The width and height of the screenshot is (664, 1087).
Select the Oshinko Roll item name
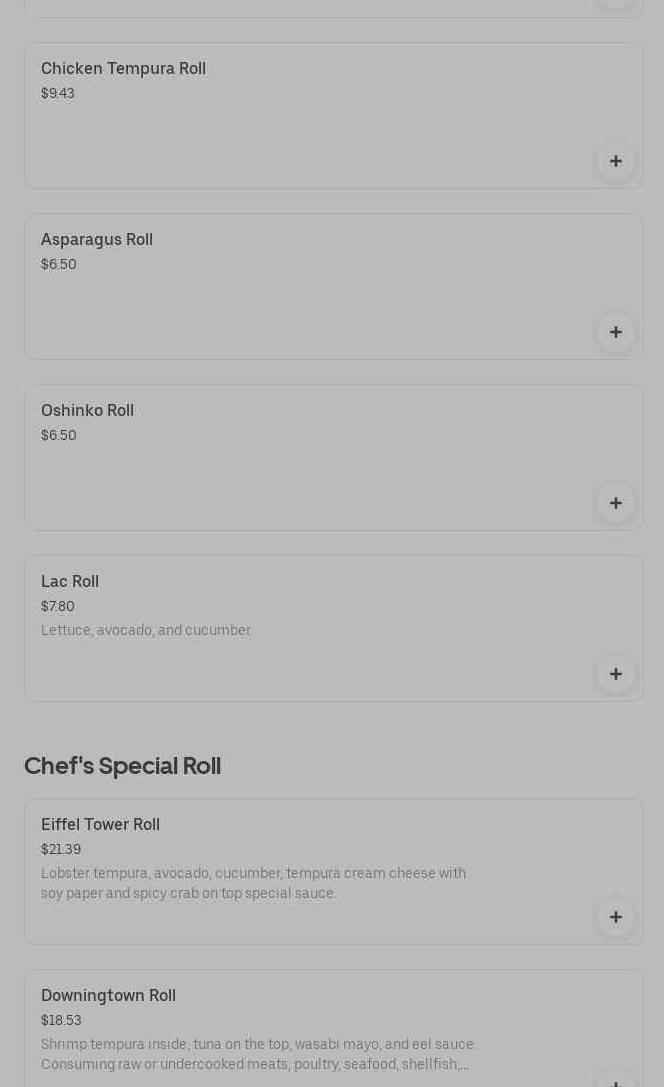point(87,411)
